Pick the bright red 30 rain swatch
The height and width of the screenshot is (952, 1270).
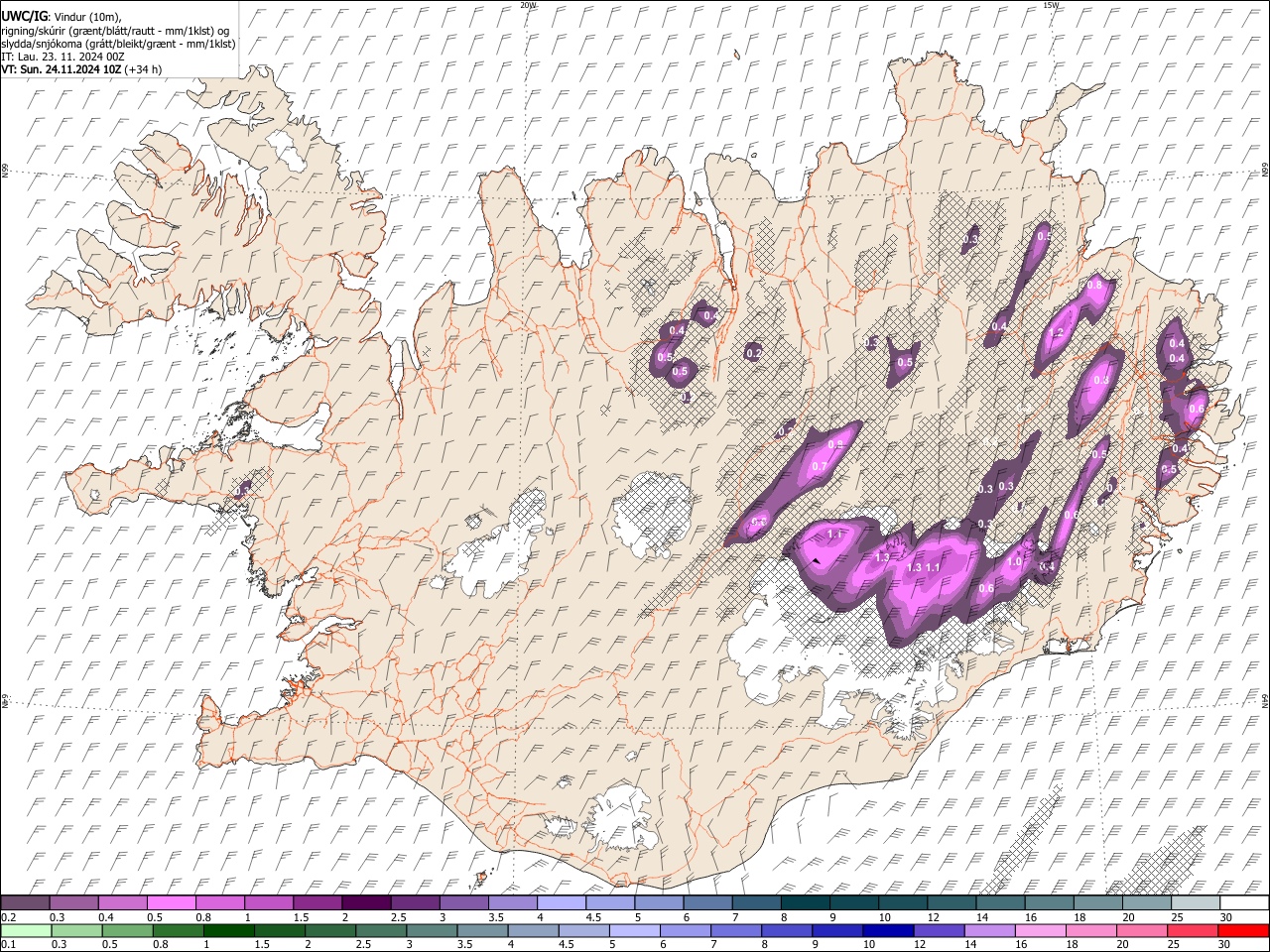pyautogui.click(x=1243, y=930)
